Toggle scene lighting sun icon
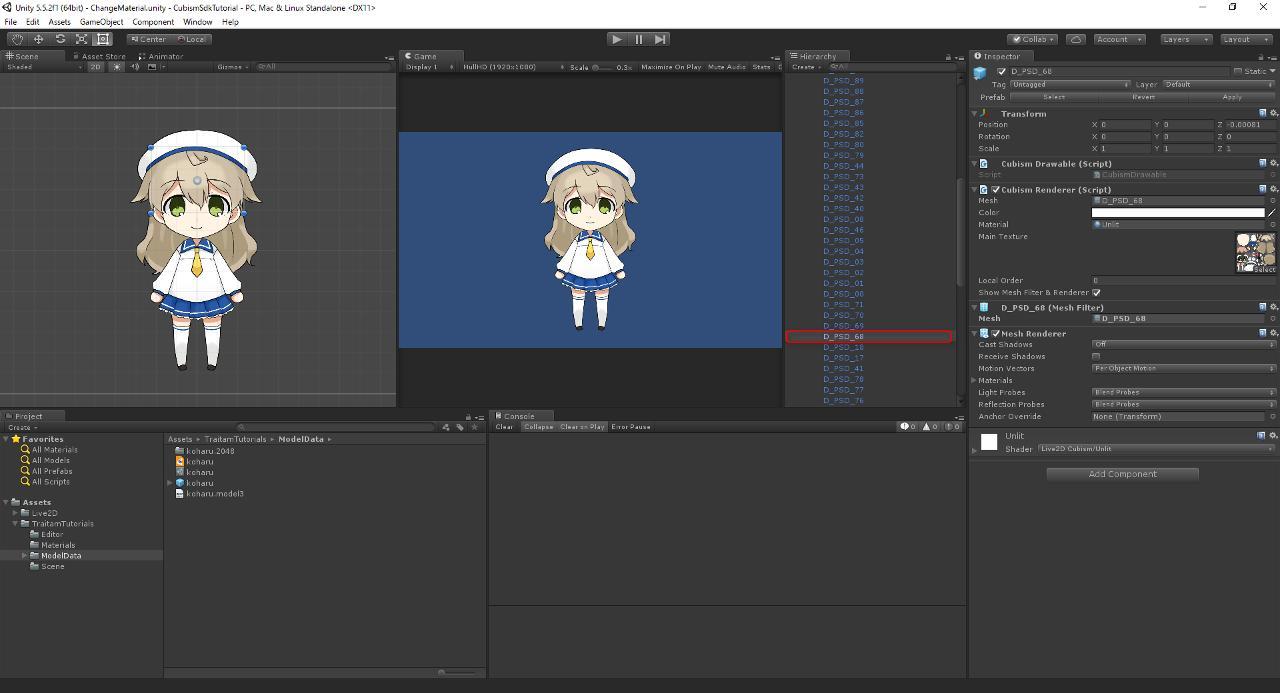The image size is (1280, 693). (x=117, y=67)
